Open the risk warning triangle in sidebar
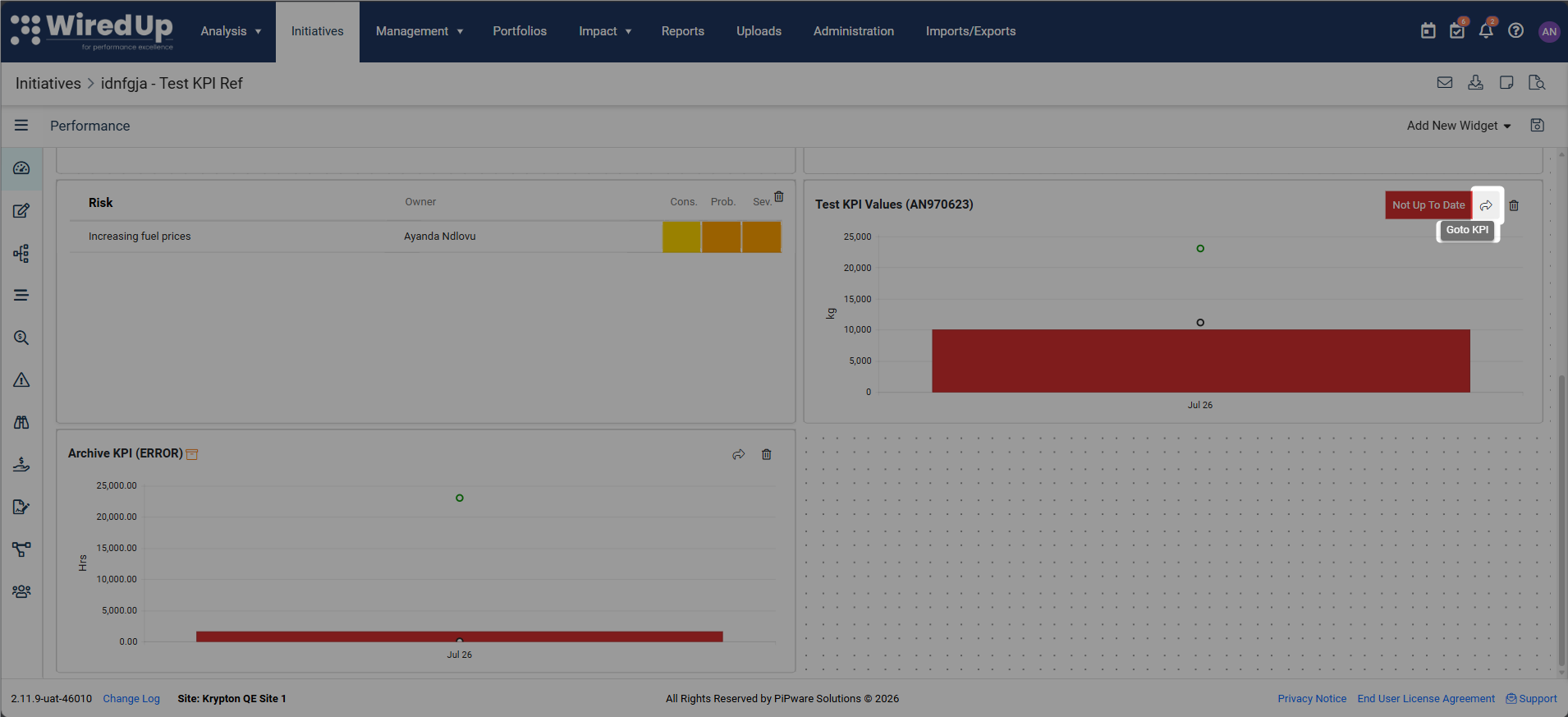This screenshot has width=1568, height=717. pyautogui.click(x=21, y=379)
